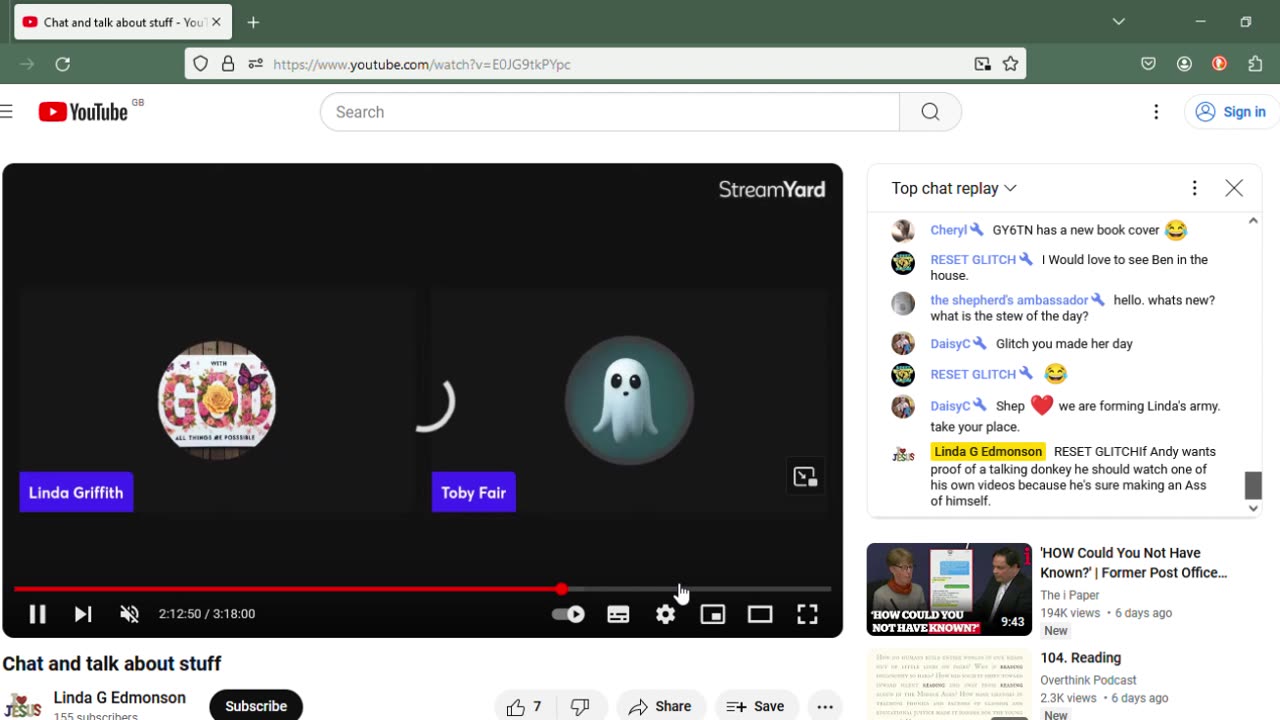Click the shepherd's ambassador chat name
This screenshot has height=720, width=1280.
[1009, 300]
